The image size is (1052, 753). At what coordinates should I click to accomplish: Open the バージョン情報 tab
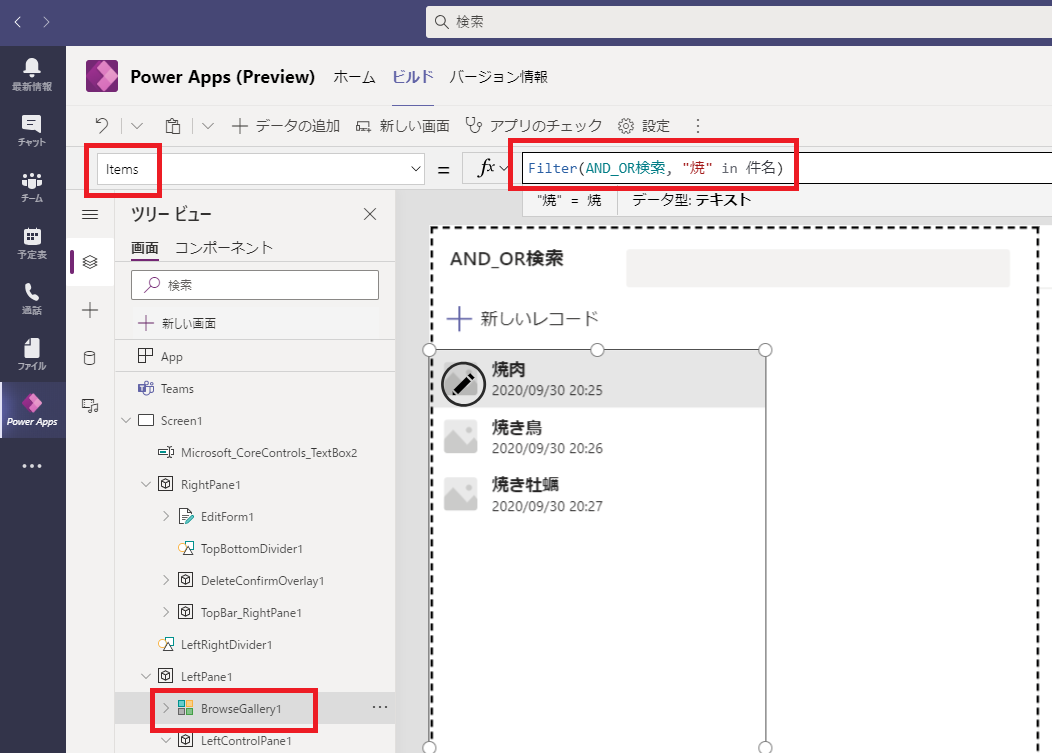[x=498, y=77]
